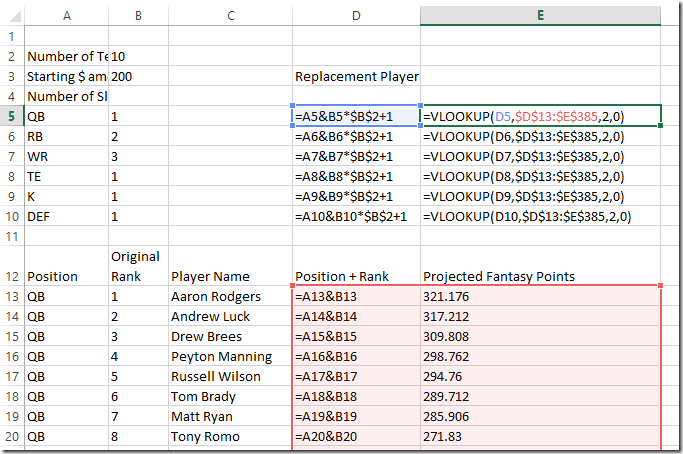Click the 'Original Rank' header cell
This screenshot has height=454, width=683.
[x=139, y=266]
